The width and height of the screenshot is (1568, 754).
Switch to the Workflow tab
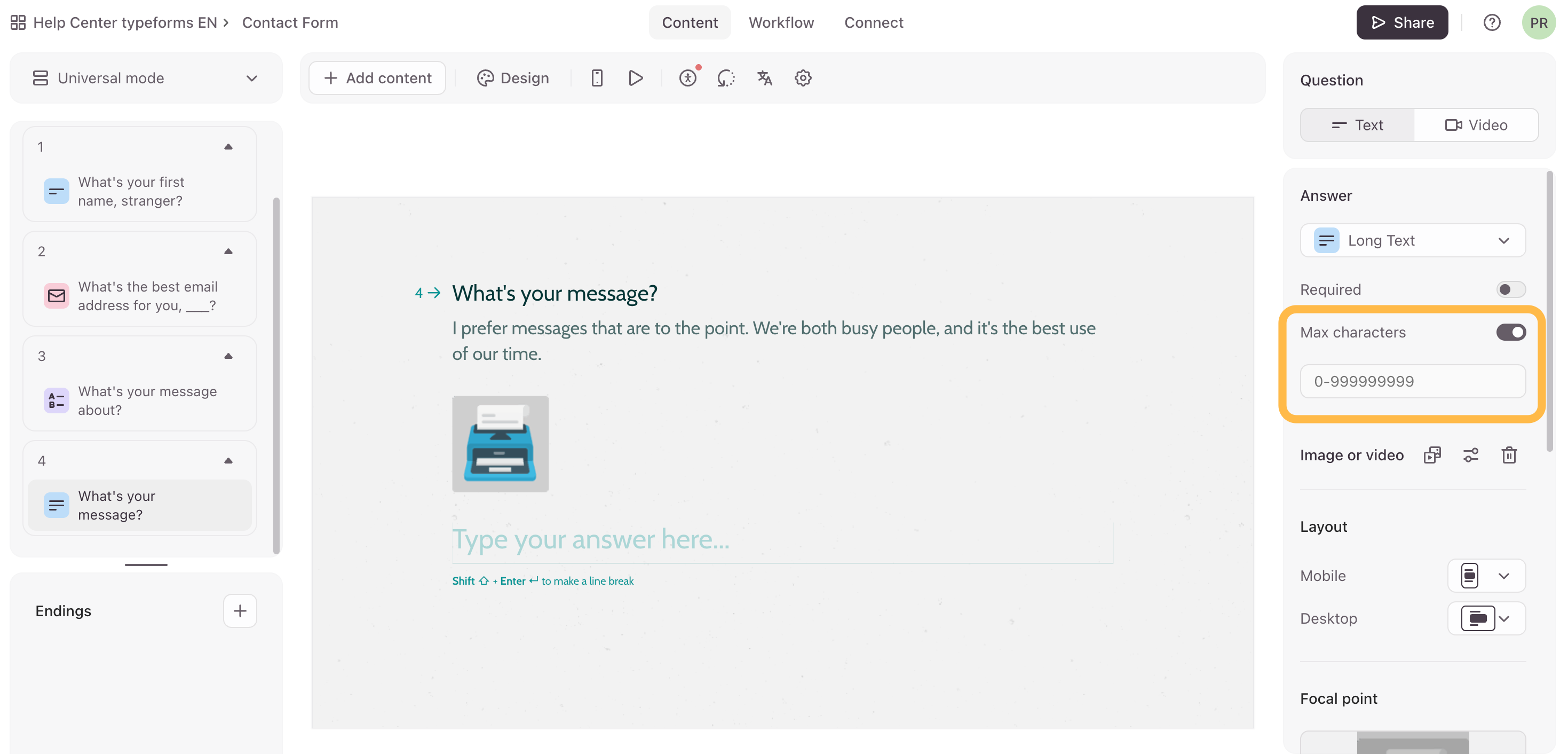781,22
